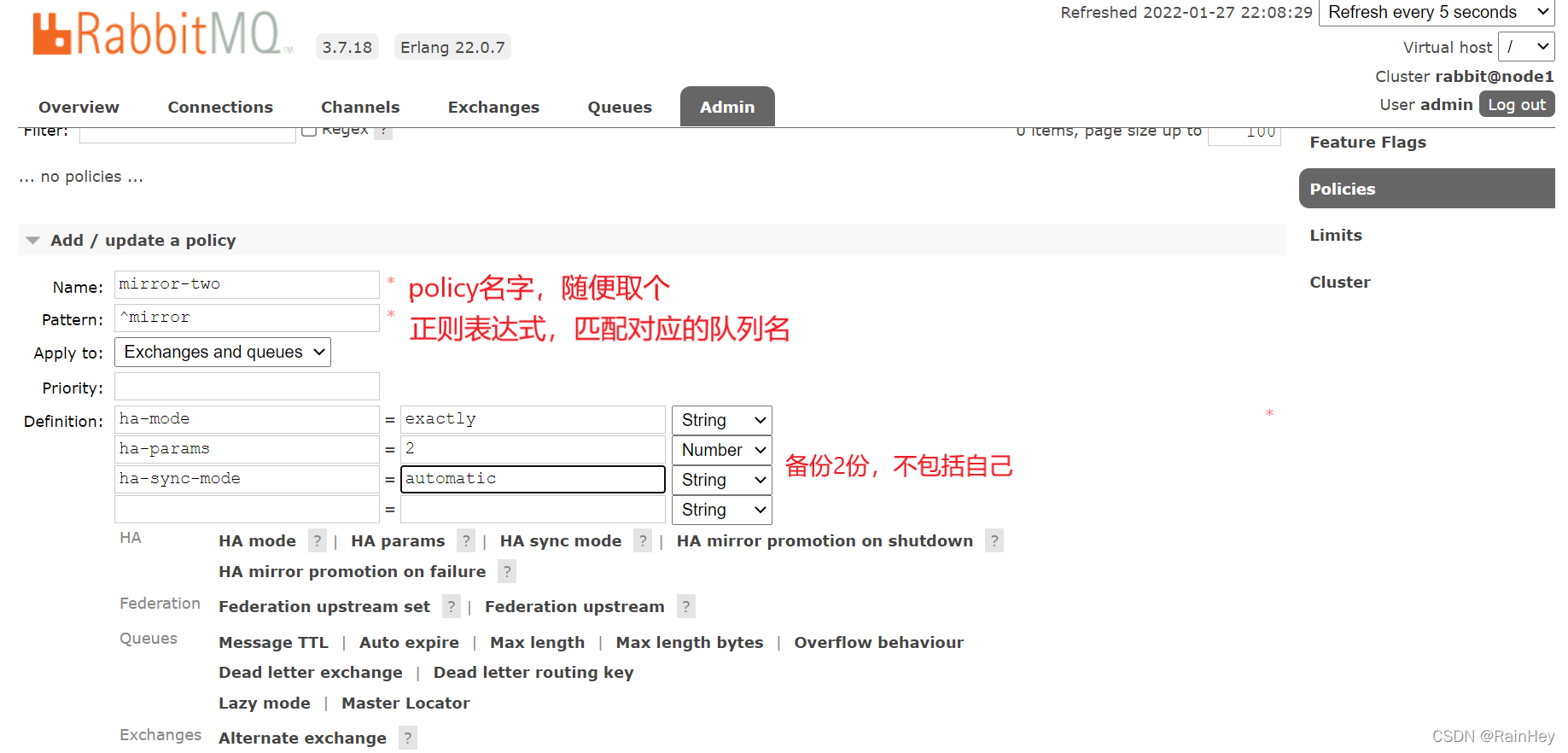The height and width of the screenshot is (753, 1568).
Task: Open the refresh interval dropdown
Action: tap(1437, 13)
